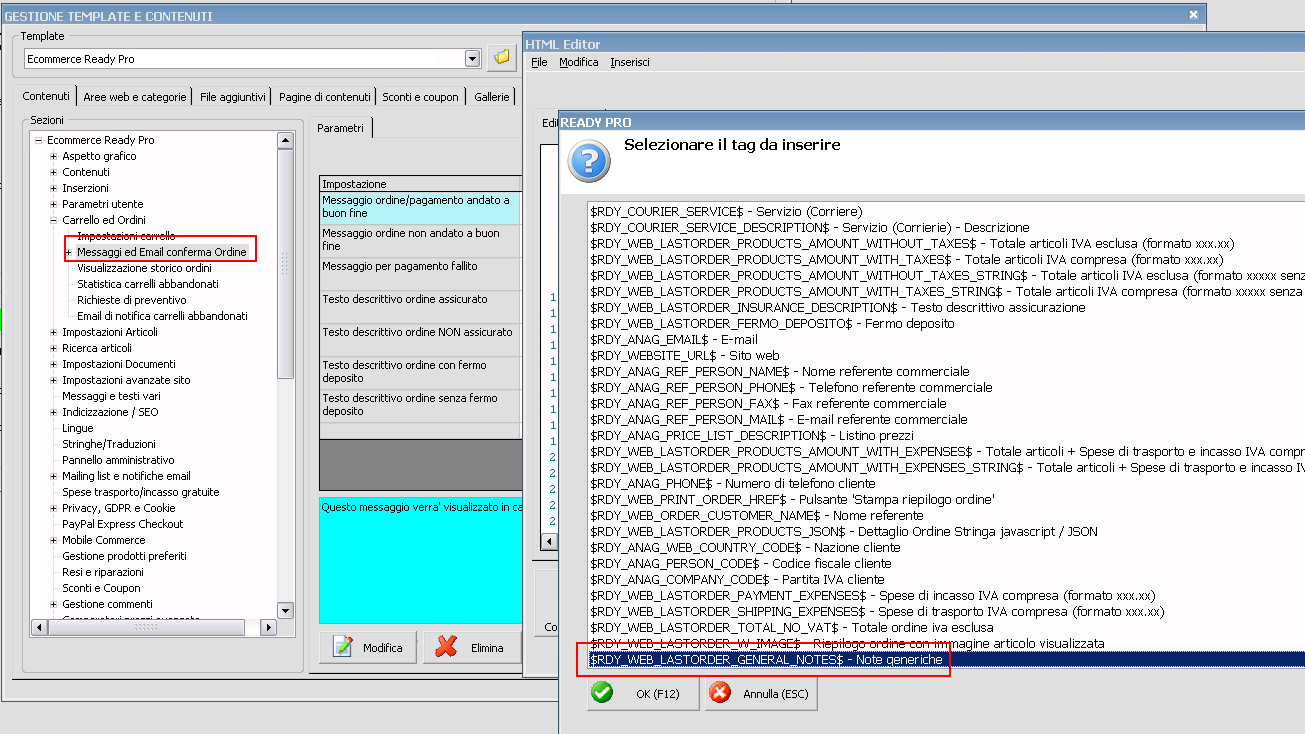Switch to the Contenuti tab
This screenshot has height=734, width=1305.
click(x=46, y=96)
